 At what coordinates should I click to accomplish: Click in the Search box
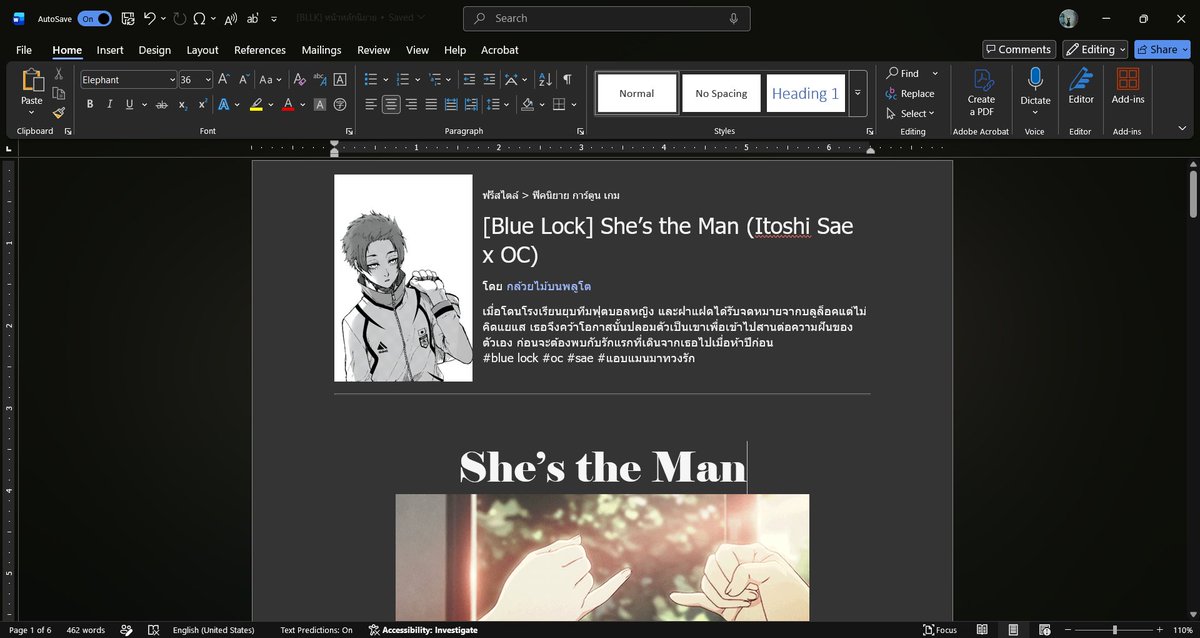(607, 18)
